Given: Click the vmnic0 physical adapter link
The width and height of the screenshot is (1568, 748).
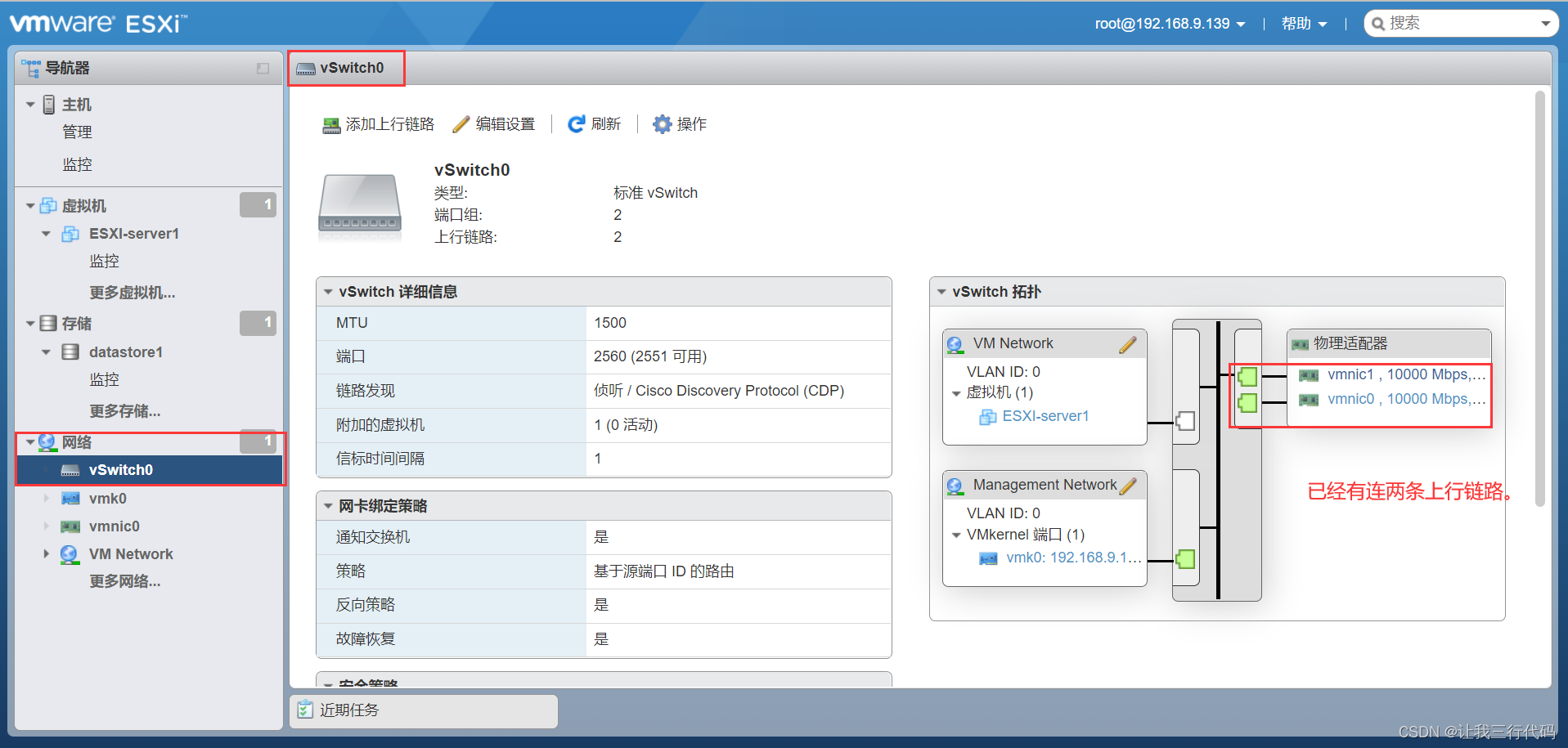Looking at the screenshot, I should coord(1350,399).
